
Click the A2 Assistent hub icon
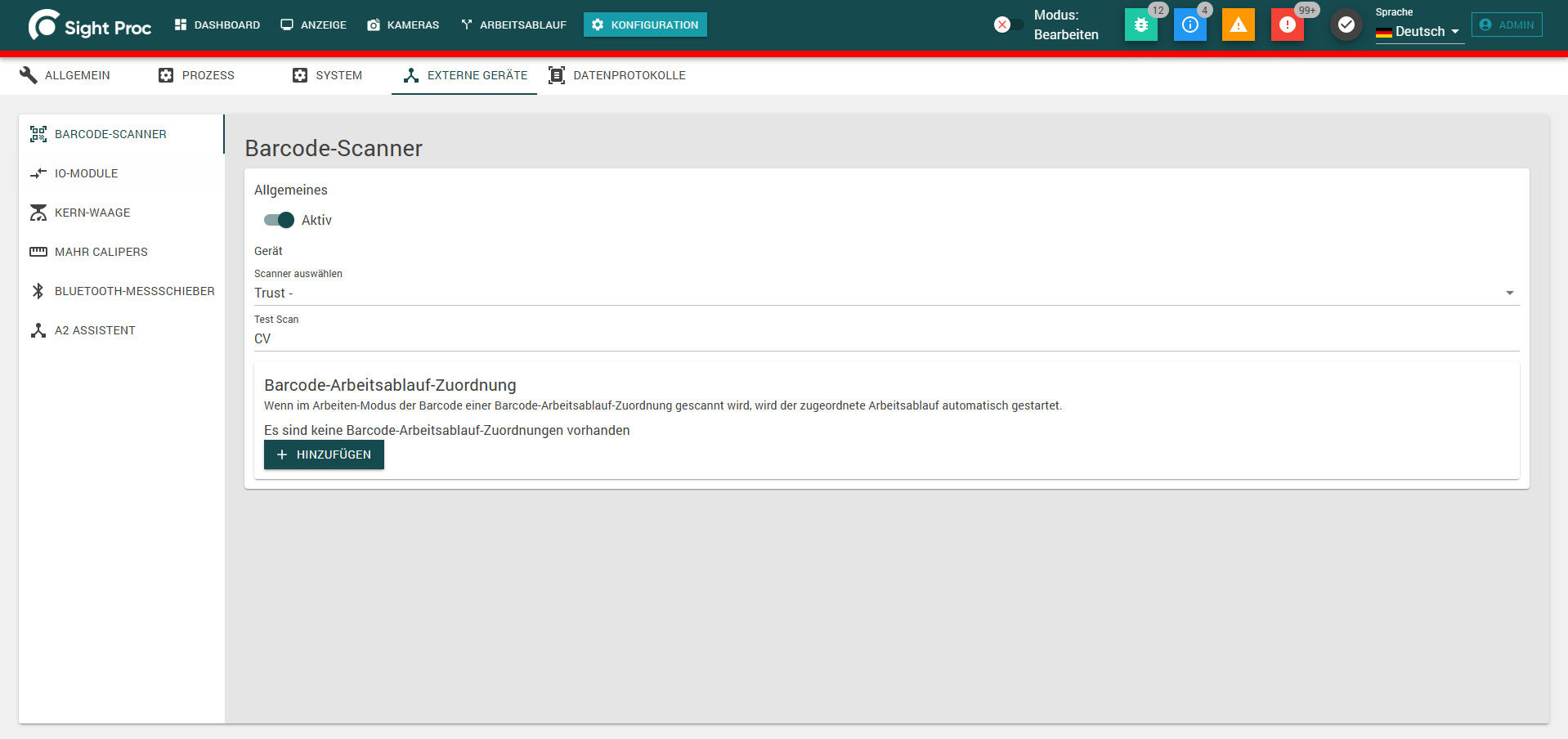pos(38,330)
